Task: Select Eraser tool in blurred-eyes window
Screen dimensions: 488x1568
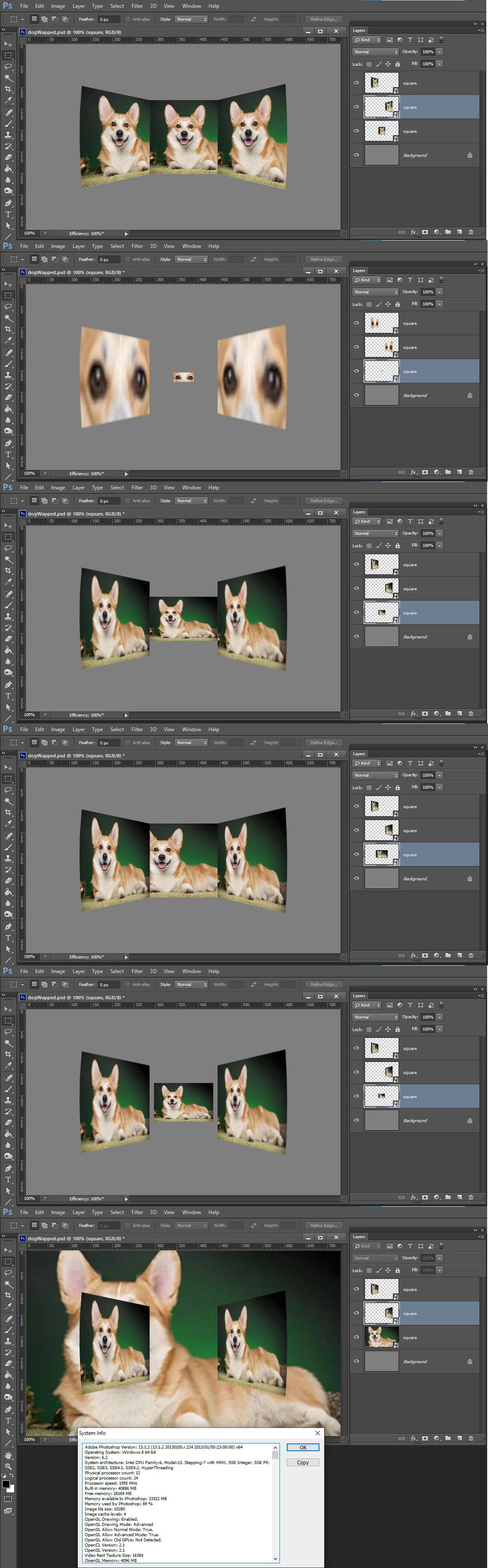Action: pyautogui.click(x=8, y=397)
